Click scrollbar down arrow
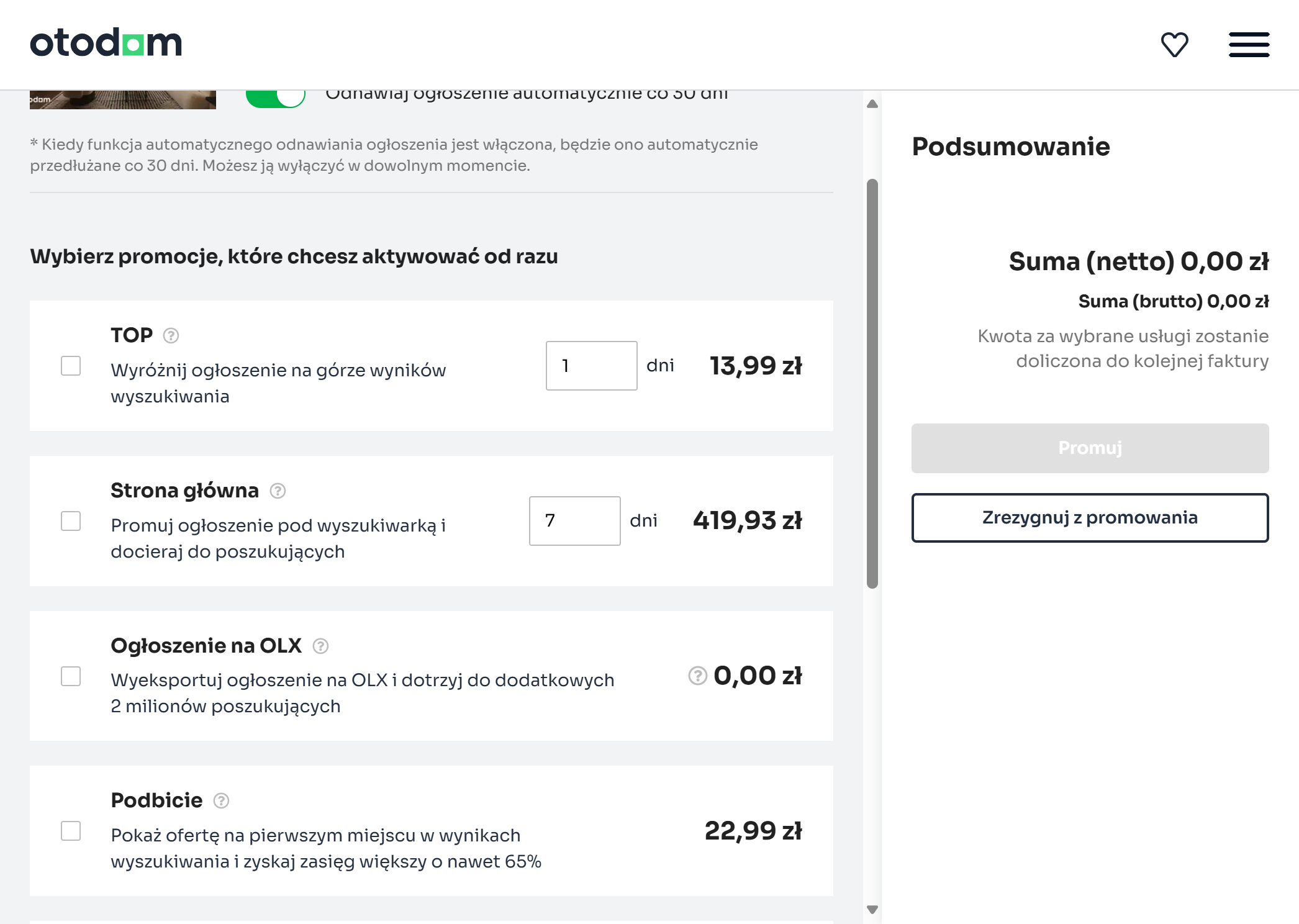Screen dimensions: 1299x924 click(x=872, y=910)
